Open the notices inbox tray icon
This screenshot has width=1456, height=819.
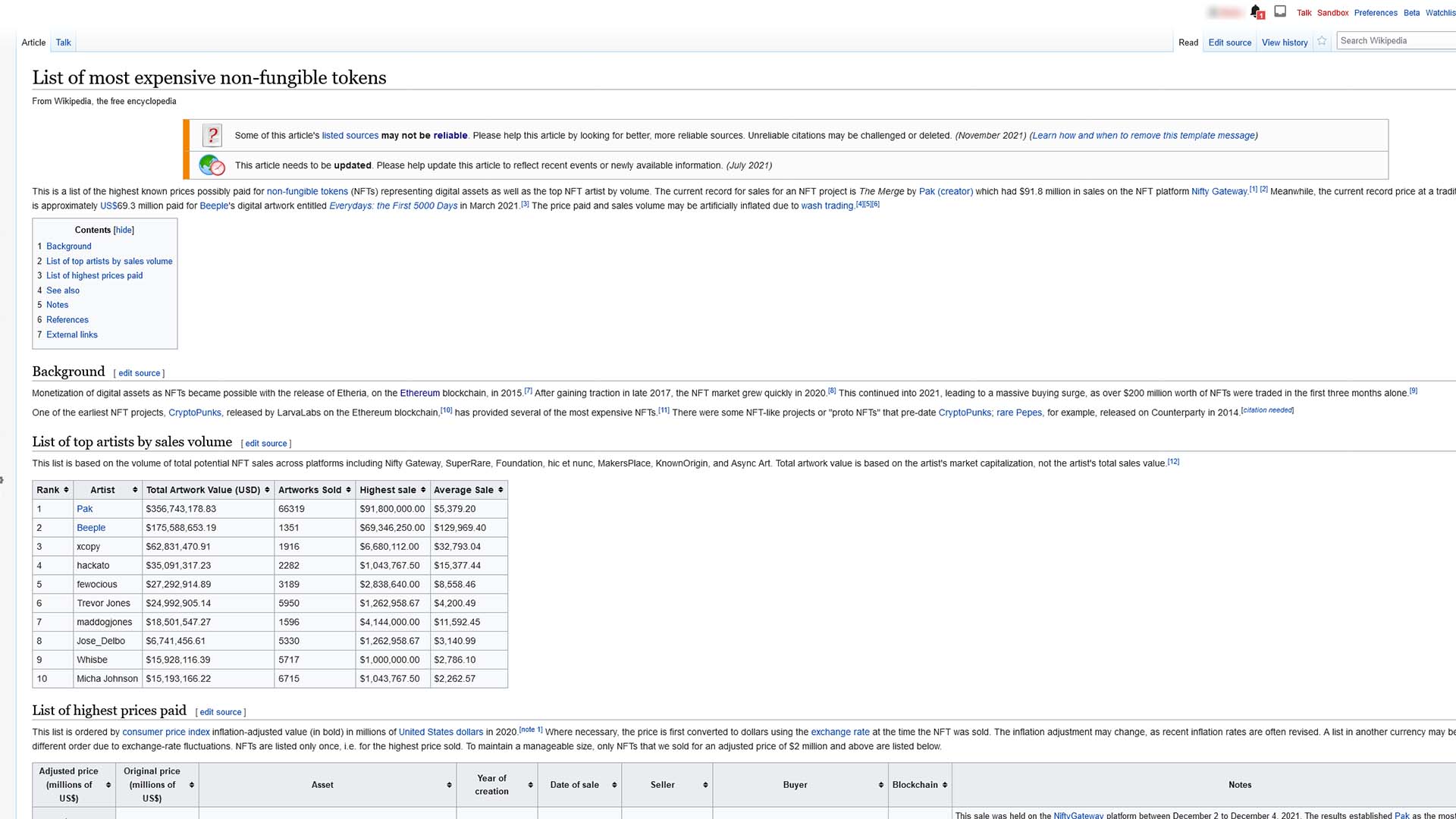coord(1280,11)
